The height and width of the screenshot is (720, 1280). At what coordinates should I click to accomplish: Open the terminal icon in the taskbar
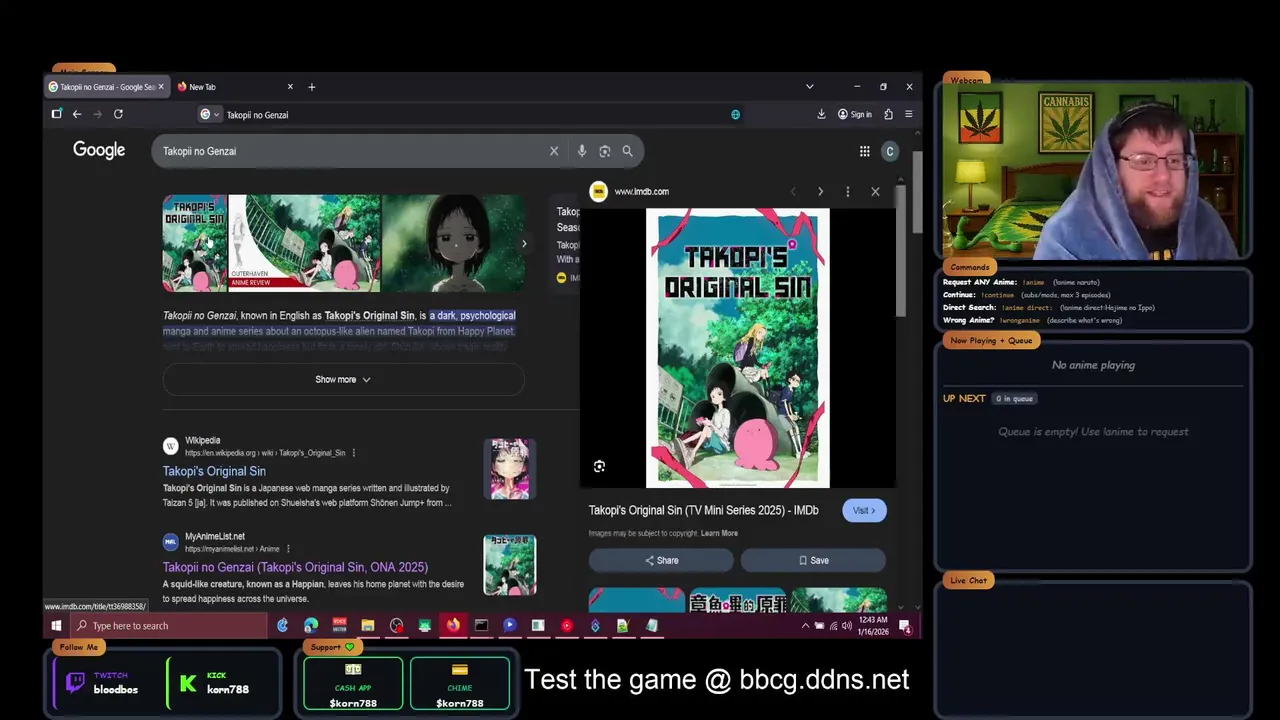[x=481, y=626]
